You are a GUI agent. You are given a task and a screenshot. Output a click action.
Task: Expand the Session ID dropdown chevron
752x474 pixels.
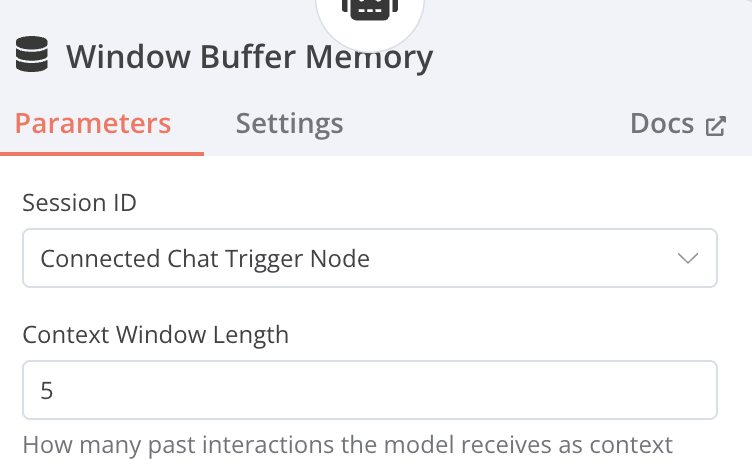tap(688, 259)
